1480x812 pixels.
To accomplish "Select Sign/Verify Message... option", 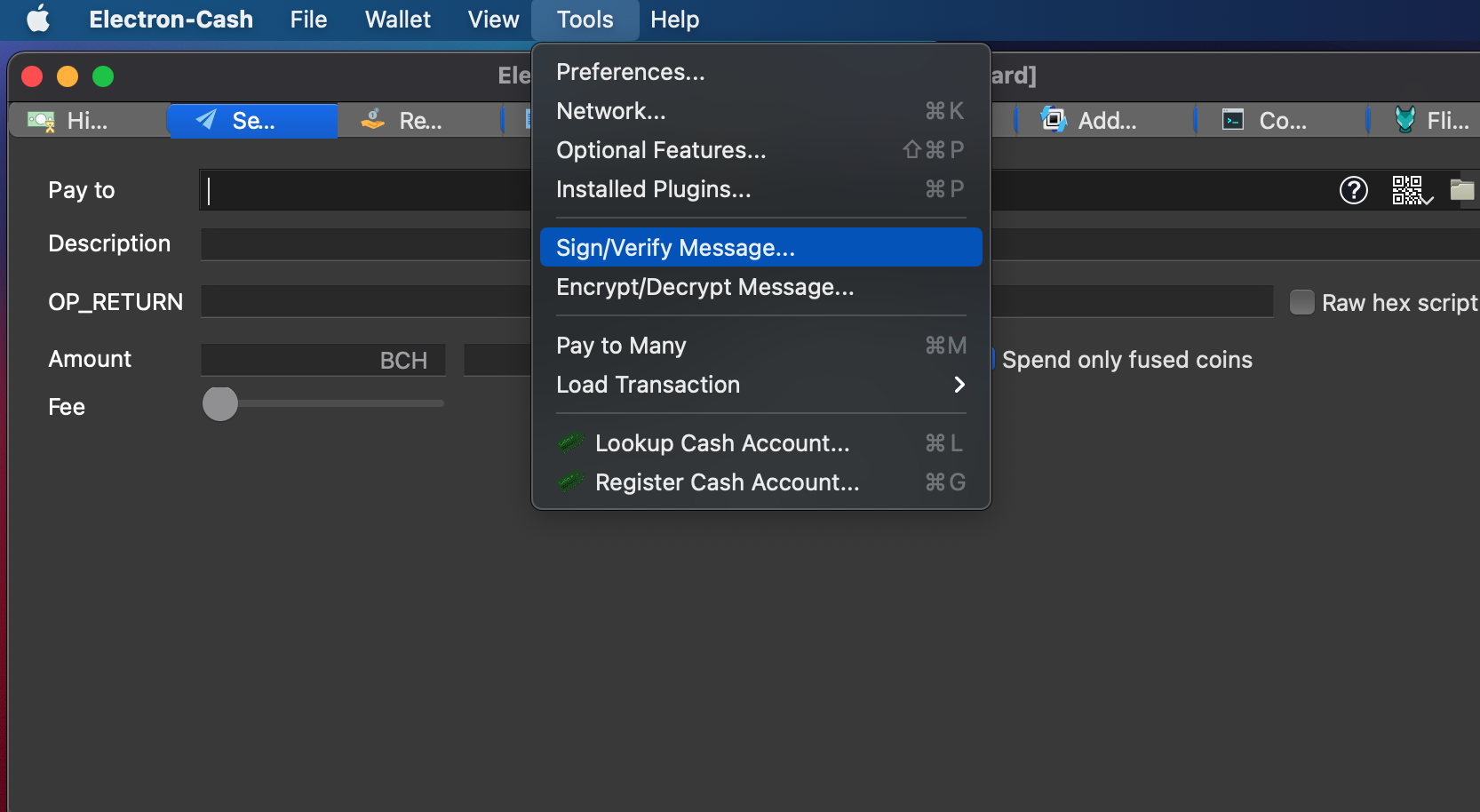I will coord(760,247).
